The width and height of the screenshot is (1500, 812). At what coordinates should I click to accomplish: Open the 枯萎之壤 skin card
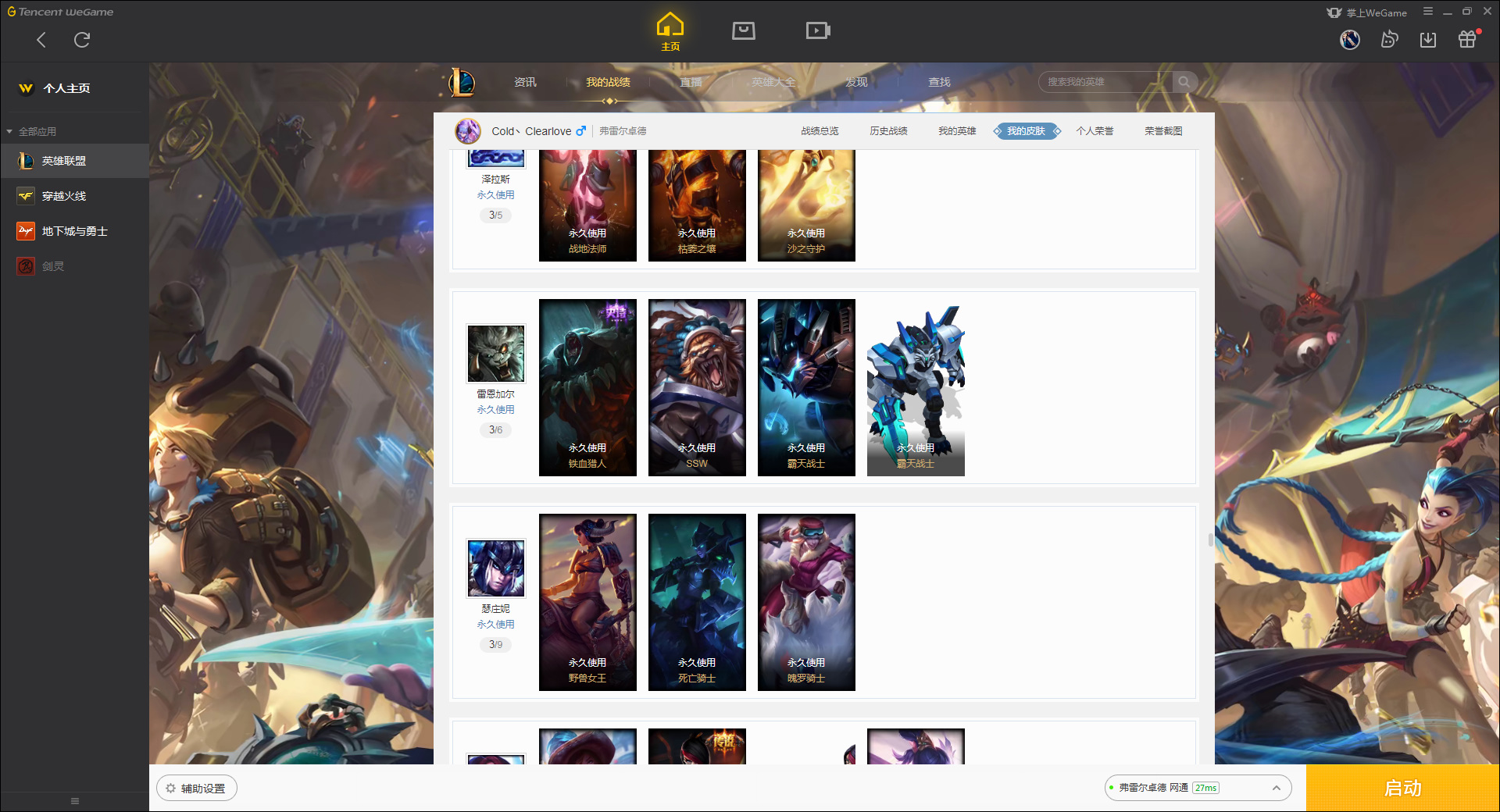(x=697, y=205)
